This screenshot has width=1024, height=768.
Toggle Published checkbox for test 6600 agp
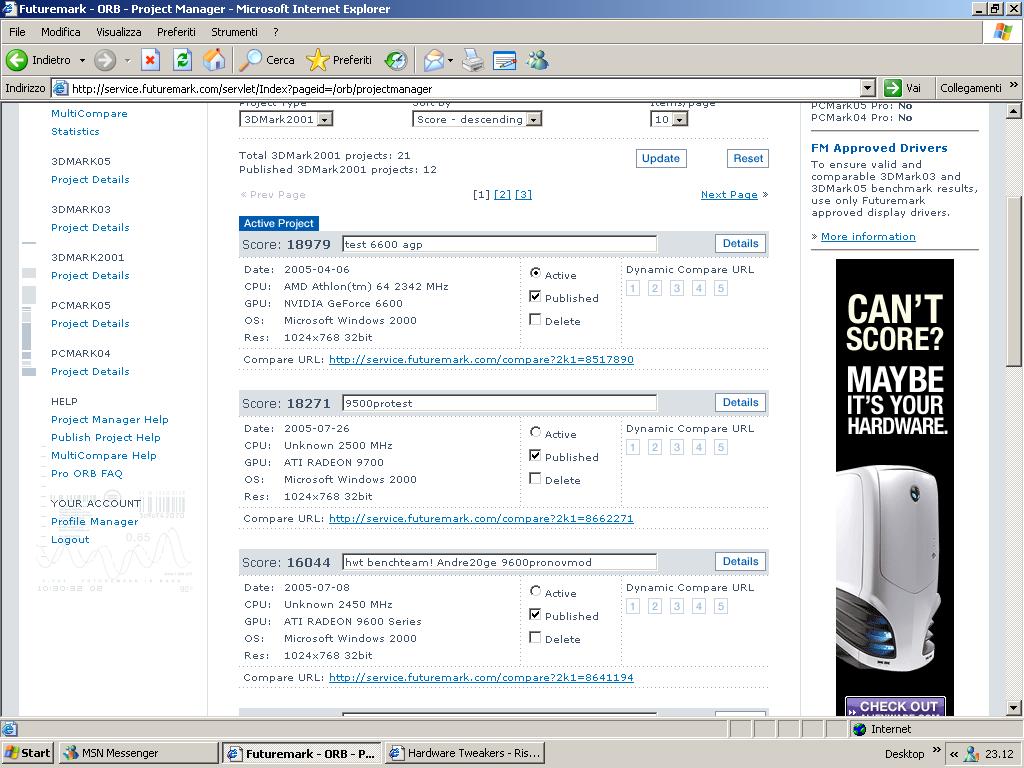(535, 296)
